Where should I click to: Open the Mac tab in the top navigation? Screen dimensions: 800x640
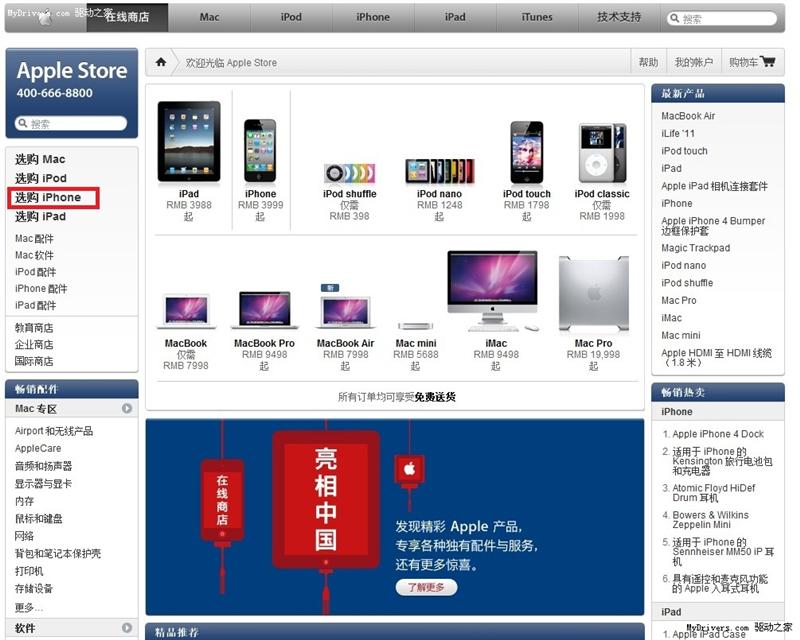(209, 17)
